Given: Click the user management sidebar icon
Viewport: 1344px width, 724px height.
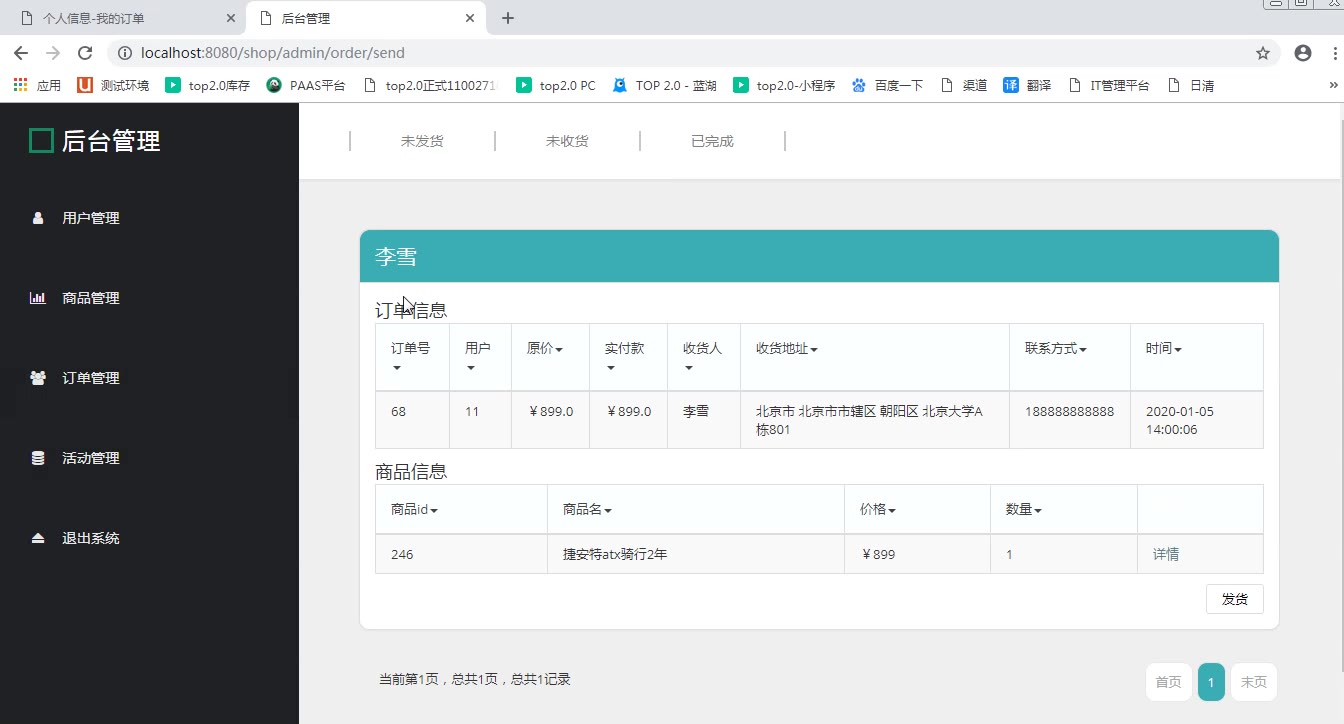Looking at the screenshot, I should (x=38, y=218).
